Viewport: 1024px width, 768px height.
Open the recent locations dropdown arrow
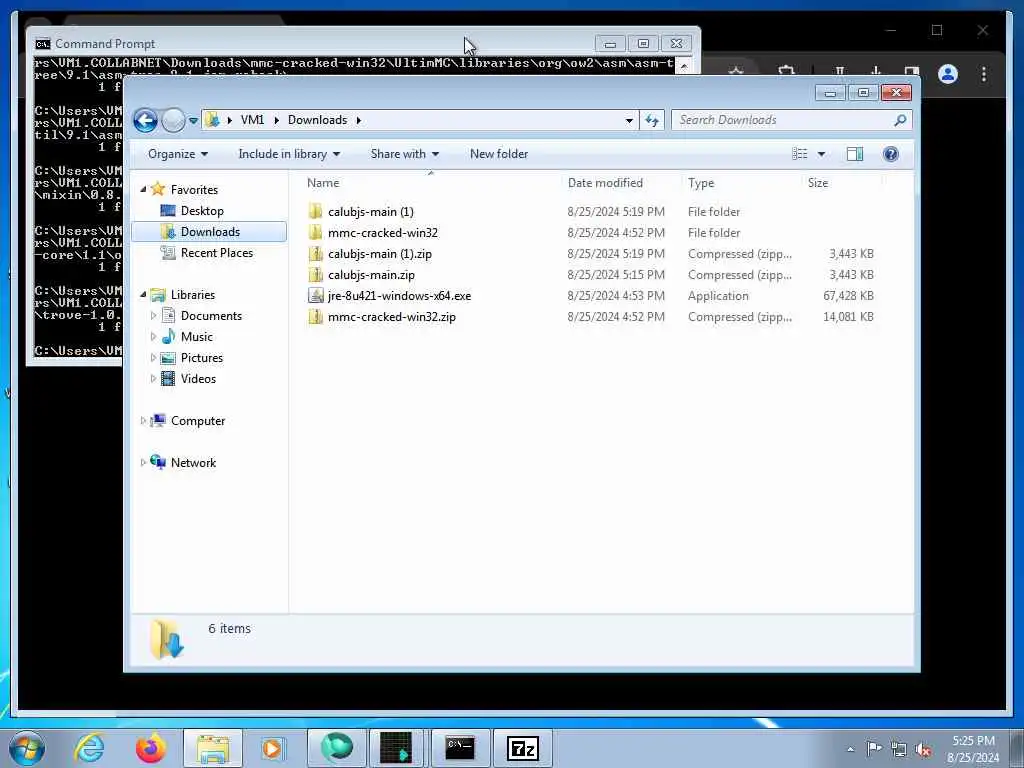193,121
